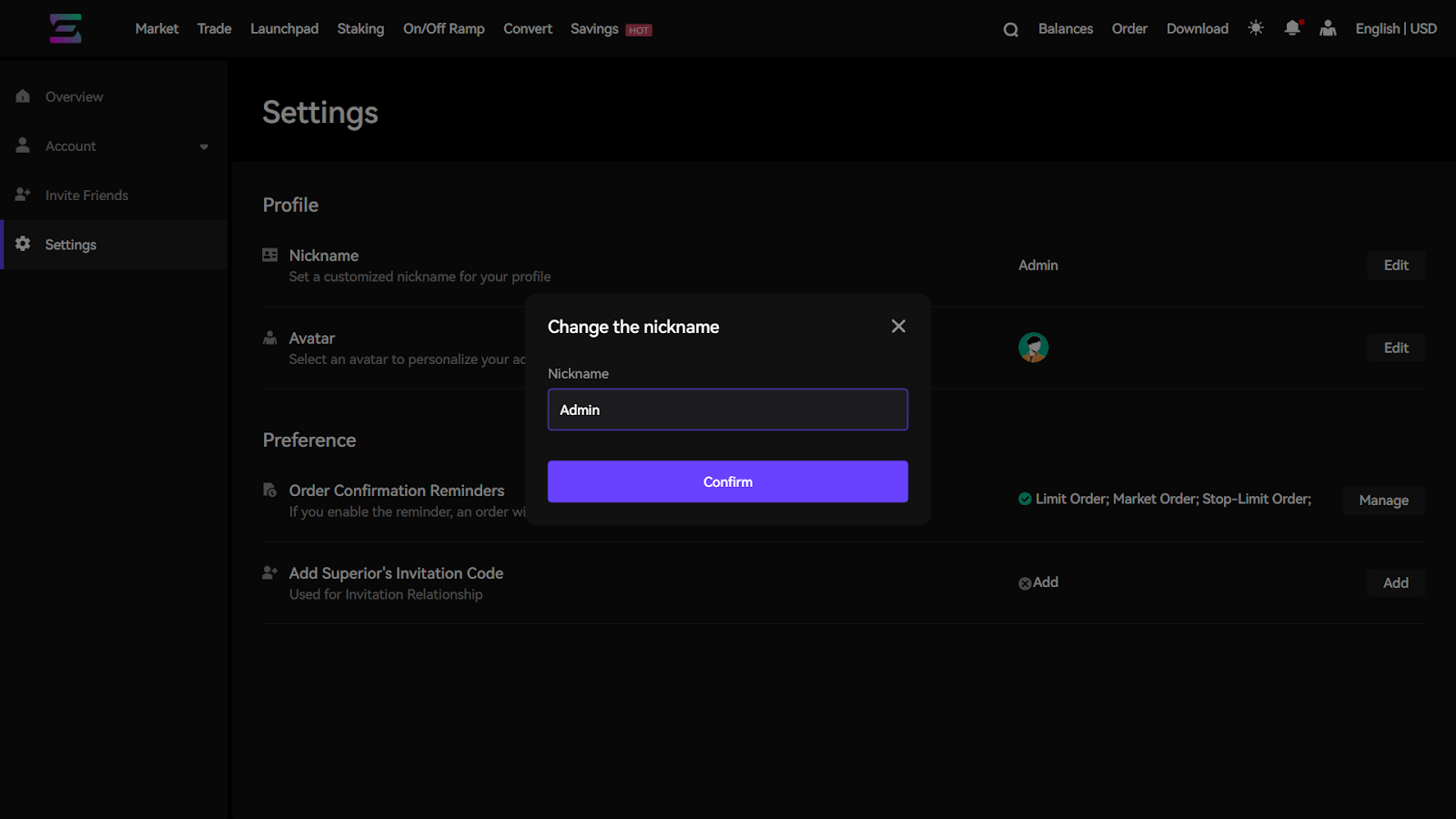
Task: Click Edit button for Nickname
Action: click(x=1395, y=265)
